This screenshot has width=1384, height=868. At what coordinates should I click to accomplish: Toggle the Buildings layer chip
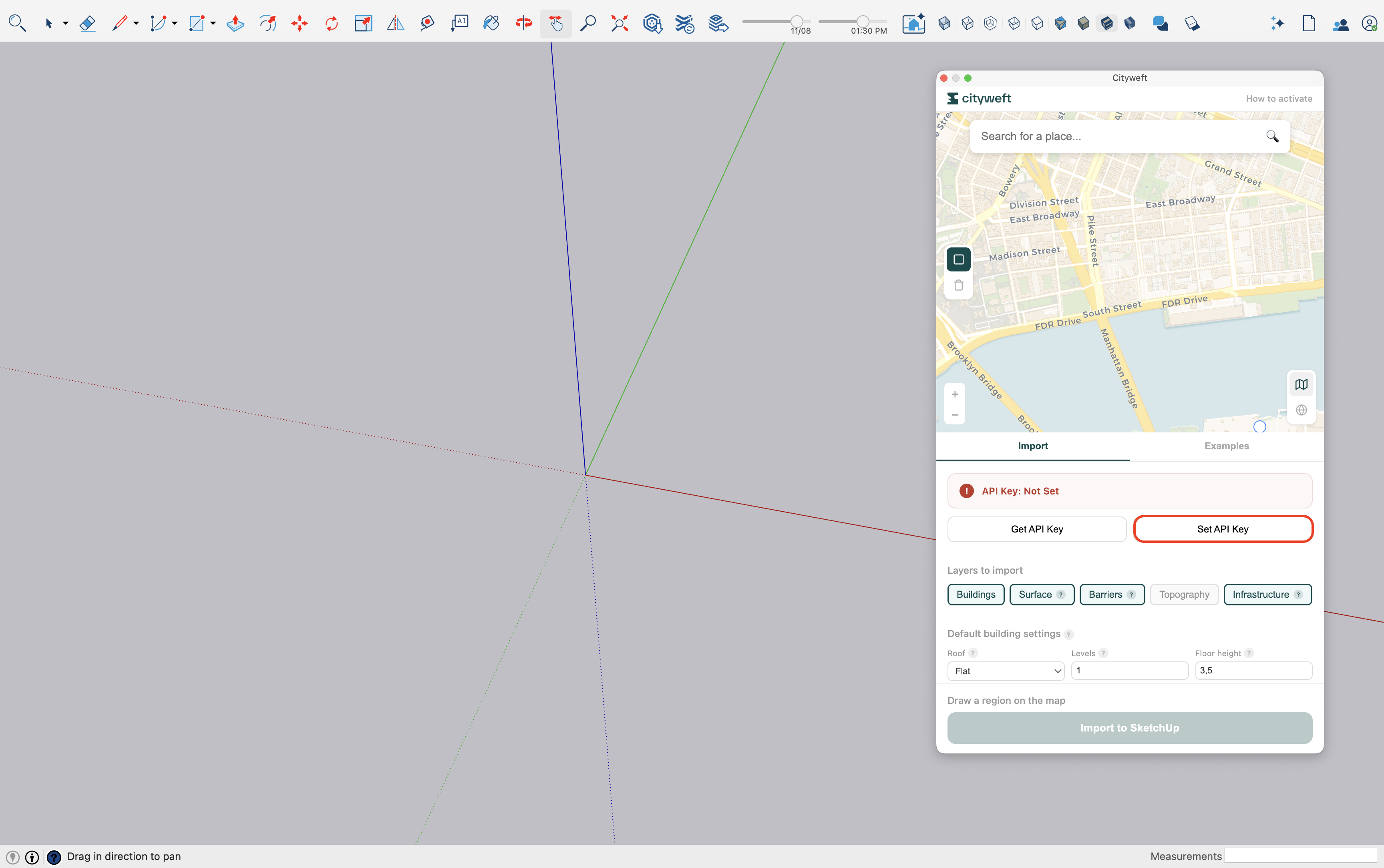[x=975, y=595]
